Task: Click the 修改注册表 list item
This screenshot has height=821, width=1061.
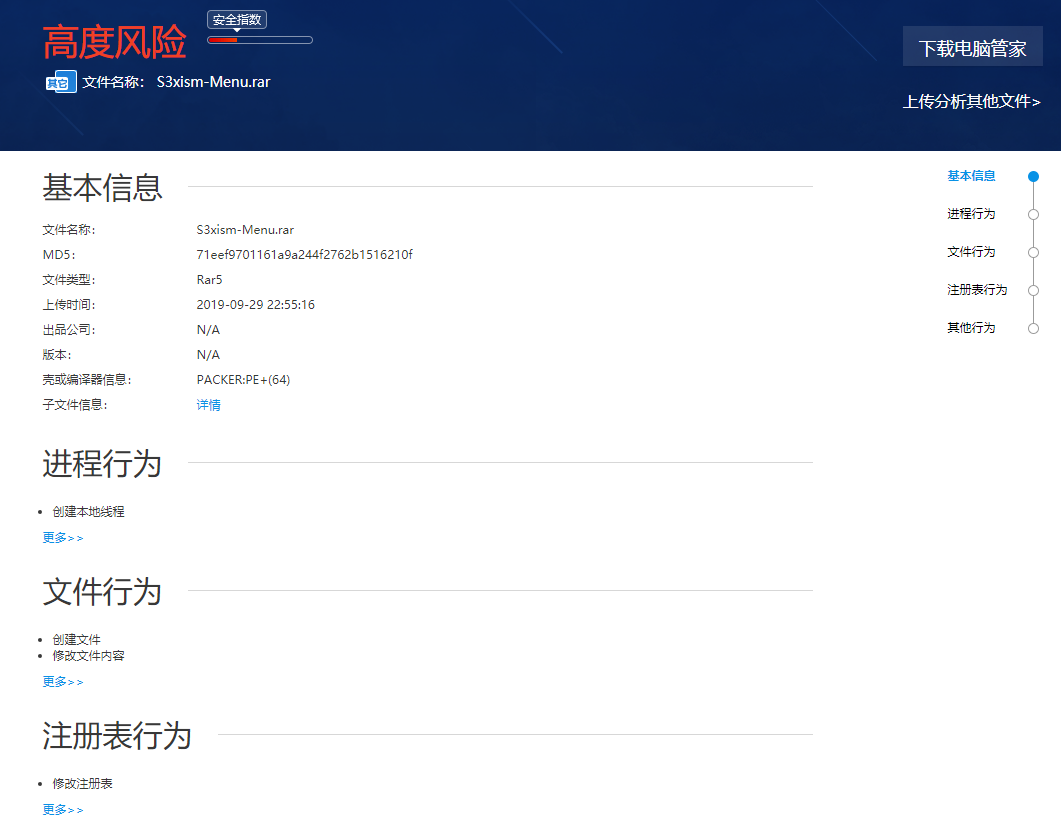Action: (x=83, y=784)
